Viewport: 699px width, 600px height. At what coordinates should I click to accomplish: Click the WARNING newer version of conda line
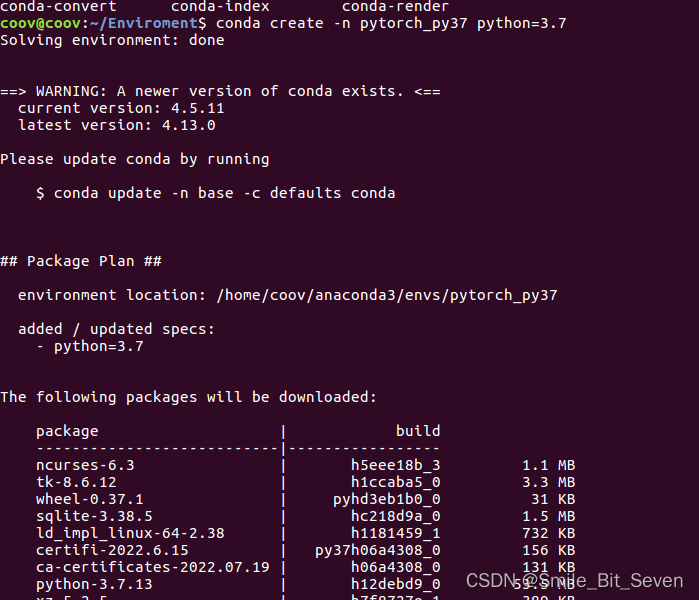(220, 91)
